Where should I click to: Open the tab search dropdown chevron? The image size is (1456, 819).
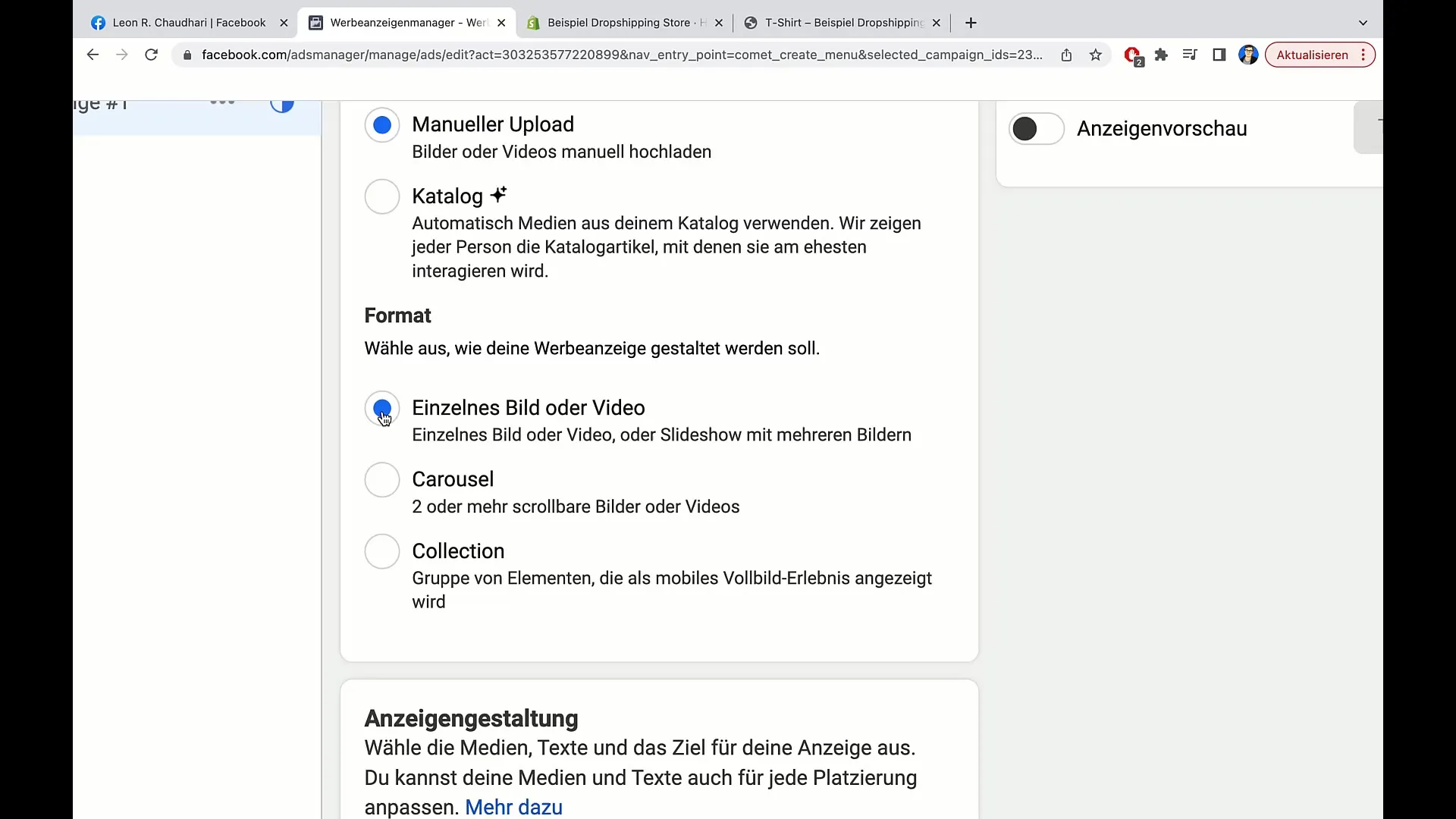coord(1363,23)
